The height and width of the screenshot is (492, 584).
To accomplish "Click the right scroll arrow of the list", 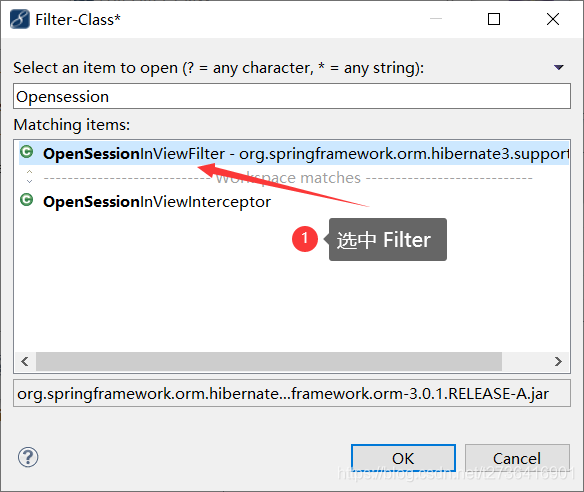I will (x=558, y=361).
